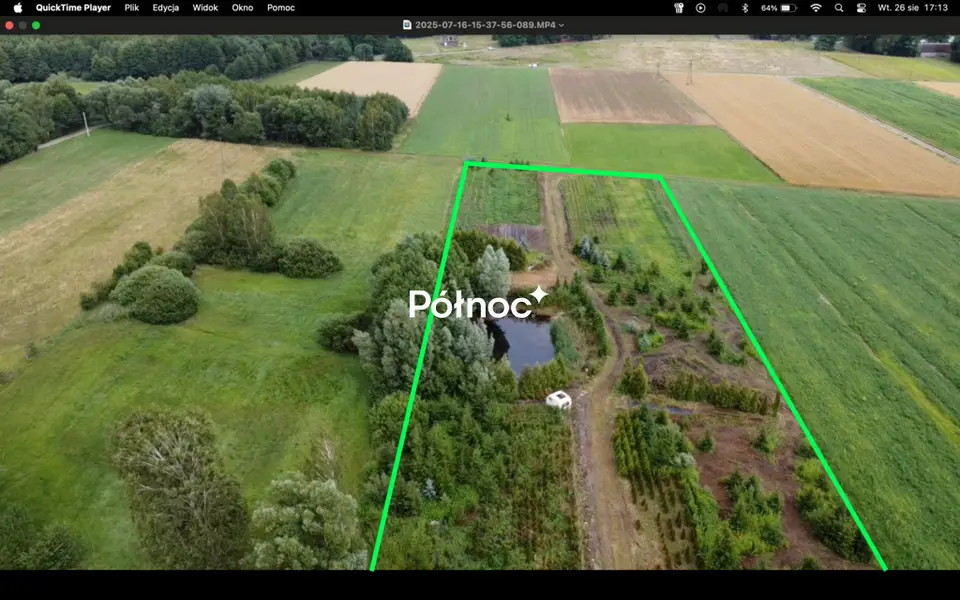Open the Widok menu

205,8
